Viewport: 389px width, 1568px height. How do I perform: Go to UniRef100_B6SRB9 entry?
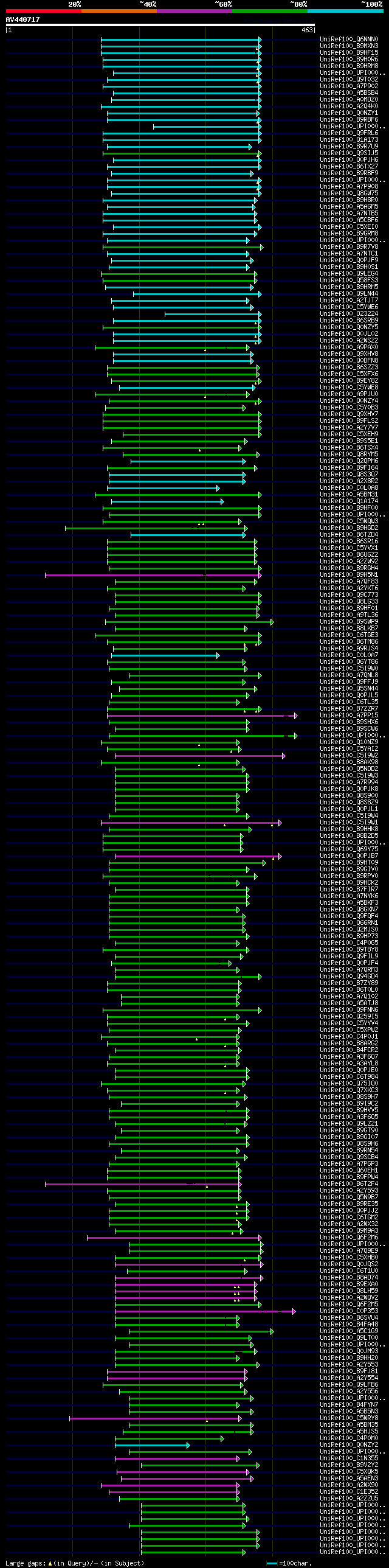click(349, 321)
